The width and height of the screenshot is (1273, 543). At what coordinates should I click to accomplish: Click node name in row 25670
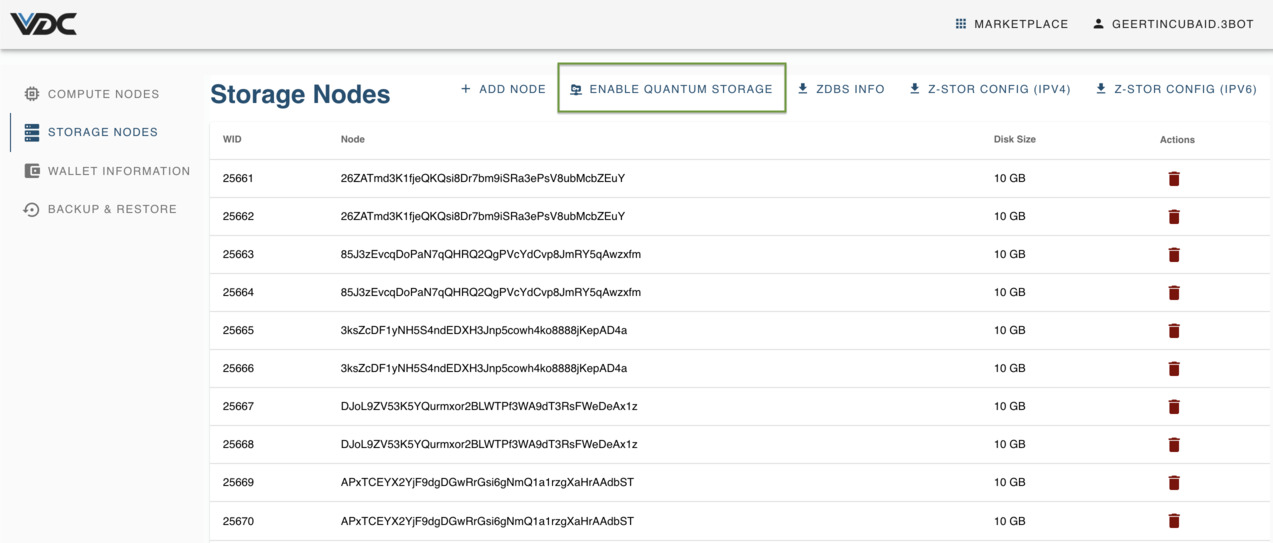coord(487,521)
